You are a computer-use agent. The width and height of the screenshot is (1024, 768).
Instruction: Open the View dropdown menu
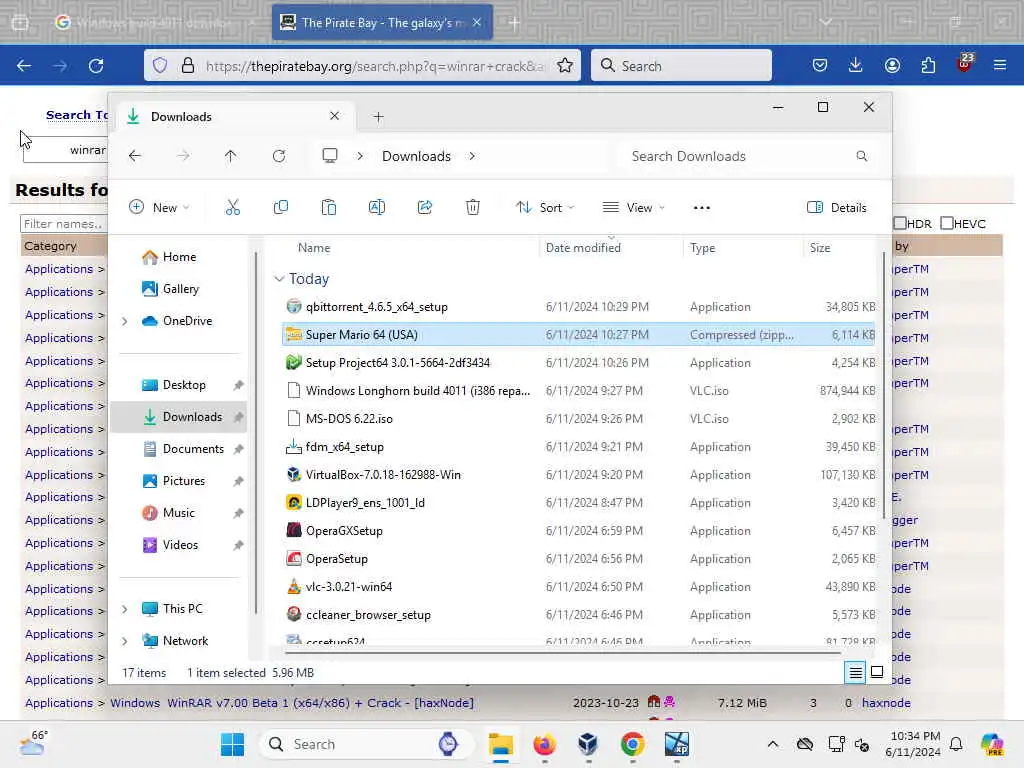click(633, 208)
